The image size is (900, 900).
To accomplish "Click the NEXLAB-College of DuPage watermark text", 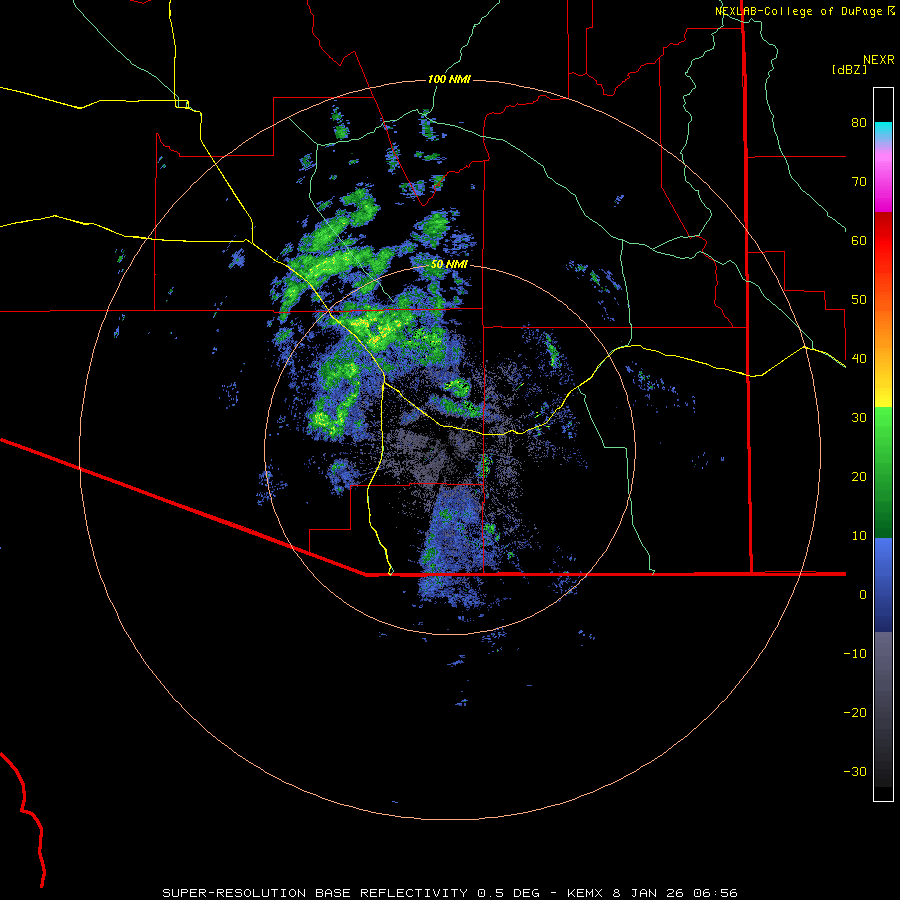I will 804,11.
